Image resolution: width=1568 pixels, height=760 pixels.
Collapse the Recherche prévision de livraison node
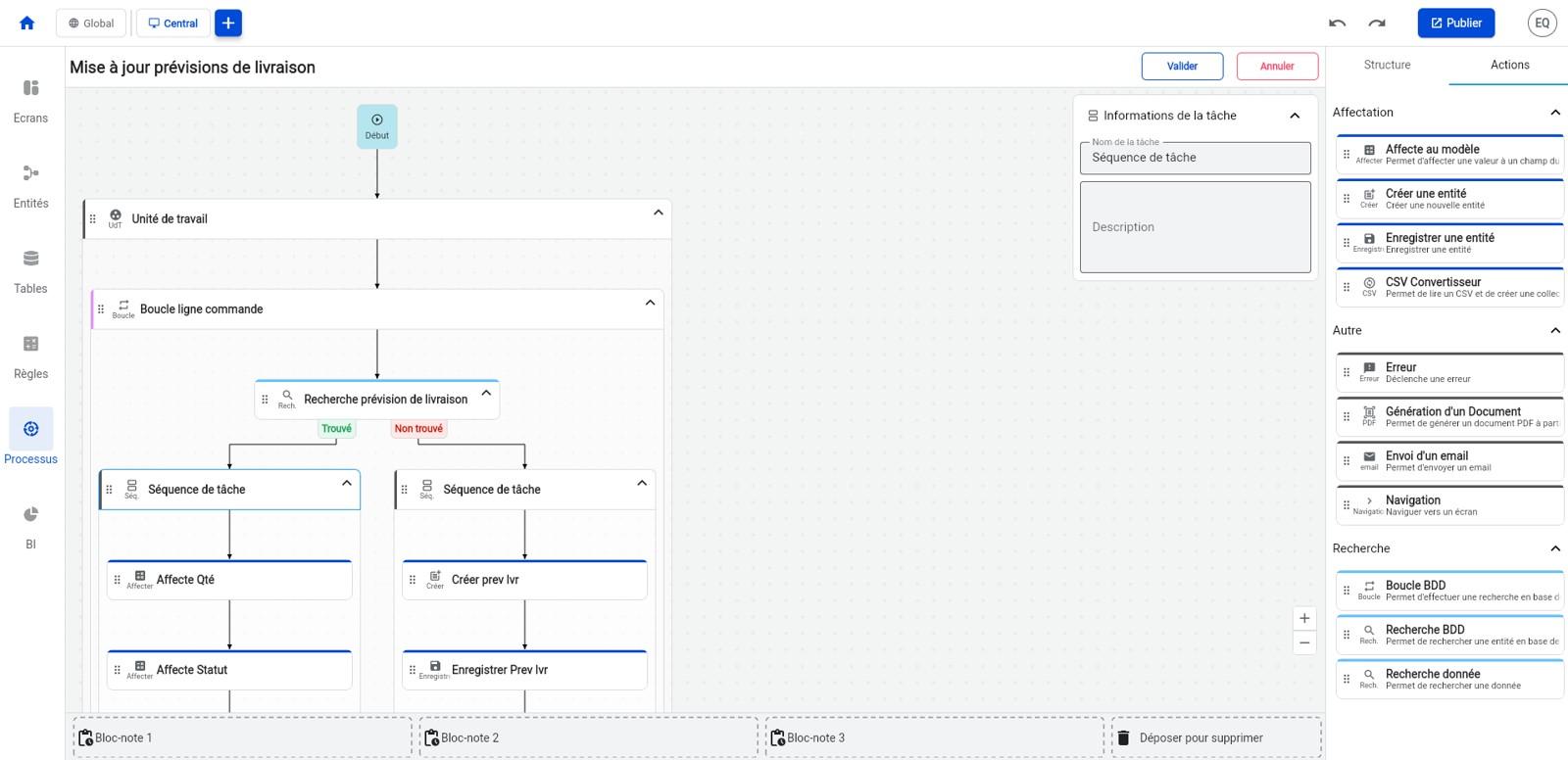click(x=486, y=393)
